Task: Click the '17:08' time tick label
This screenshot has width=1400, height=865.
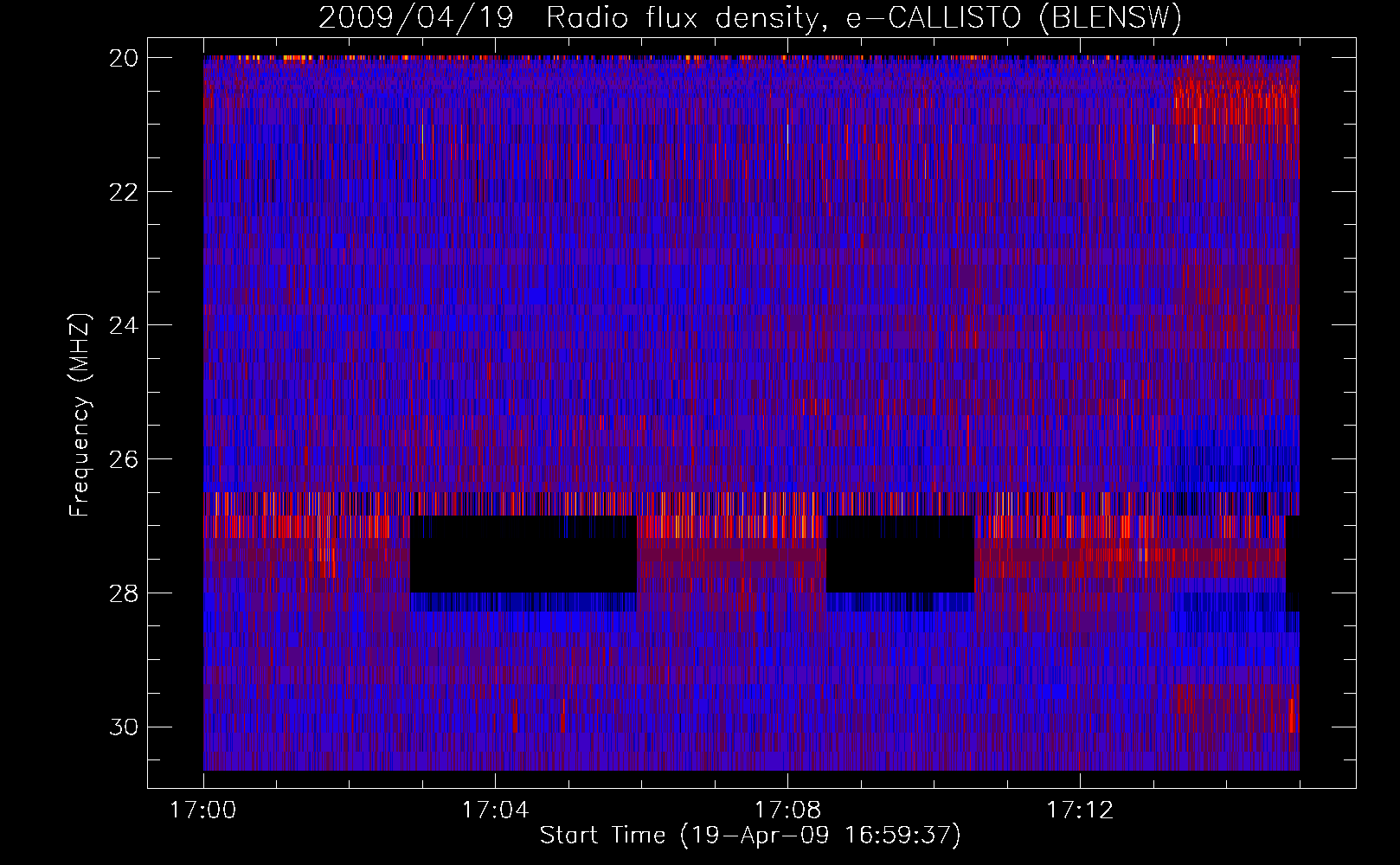Action: [x=787, y=811]
